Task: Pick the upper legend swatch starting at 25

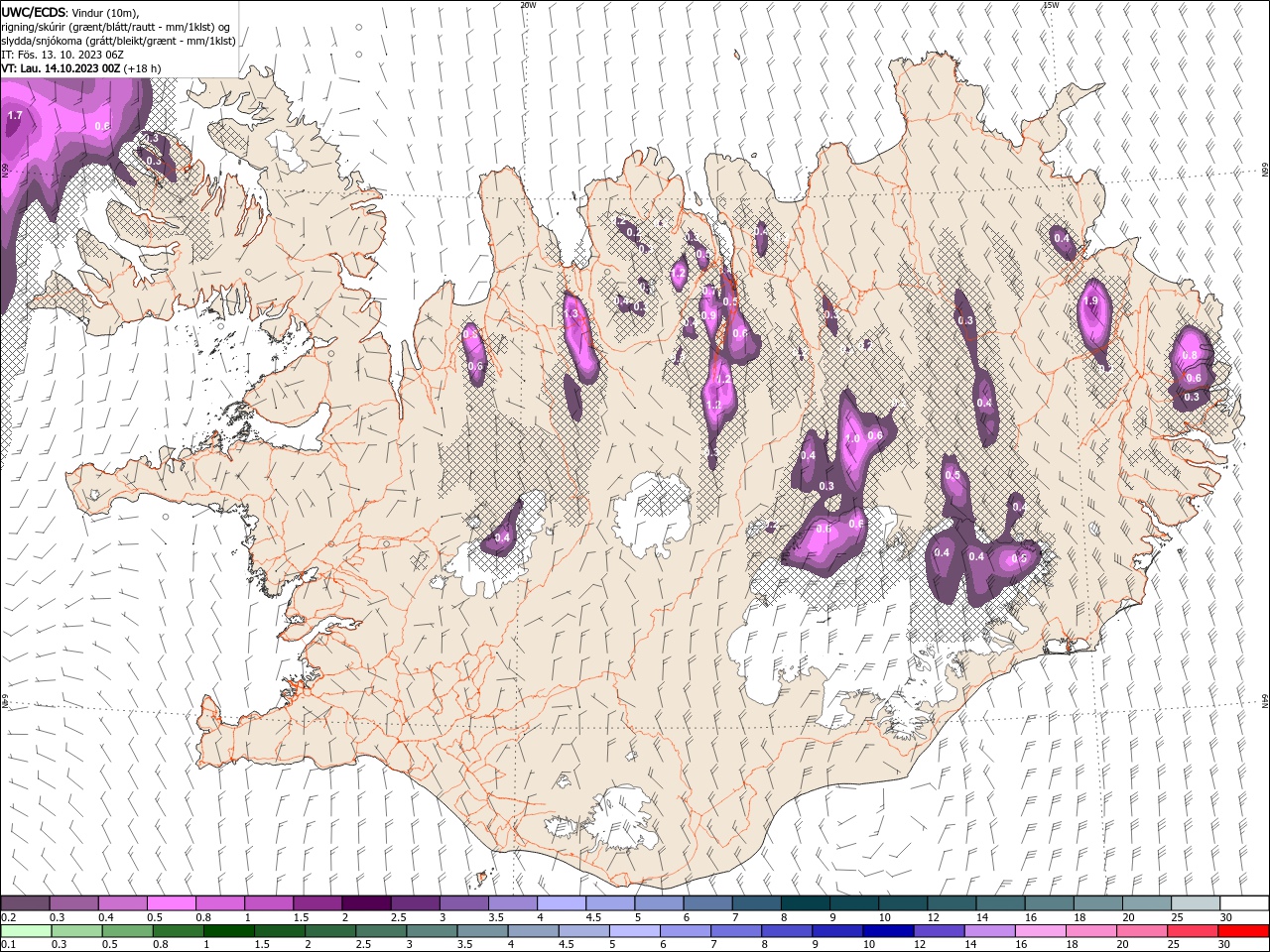Action: coord(1195,903)
